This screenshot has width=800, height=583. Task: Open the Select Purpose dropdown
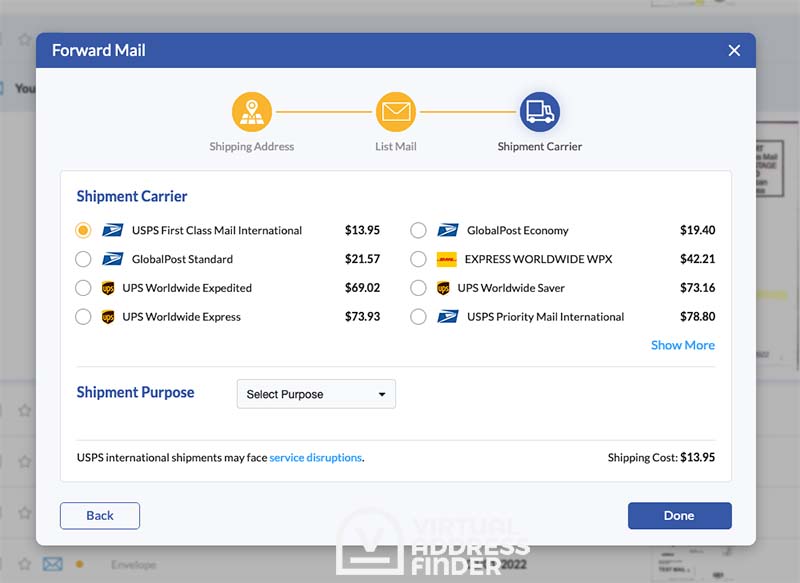point(316,394)
